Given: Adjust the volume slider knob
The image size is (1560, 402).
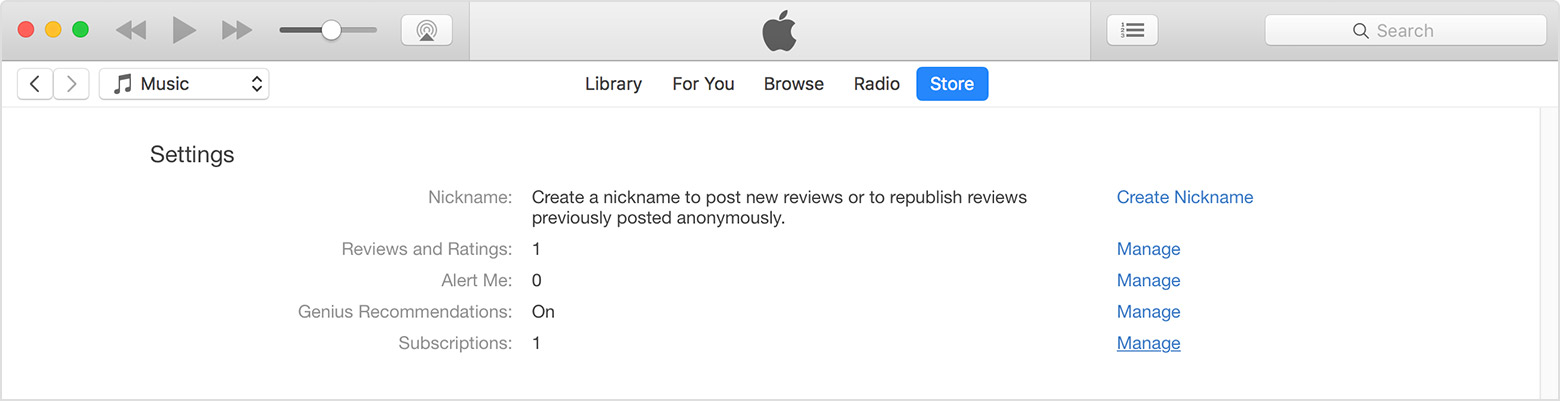Looking at the screenshot, I should (331, 30).
